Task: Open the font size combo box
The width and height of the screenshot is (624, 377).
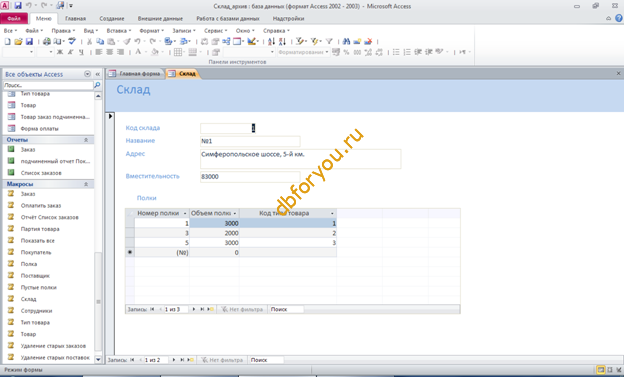Action: 45,52
